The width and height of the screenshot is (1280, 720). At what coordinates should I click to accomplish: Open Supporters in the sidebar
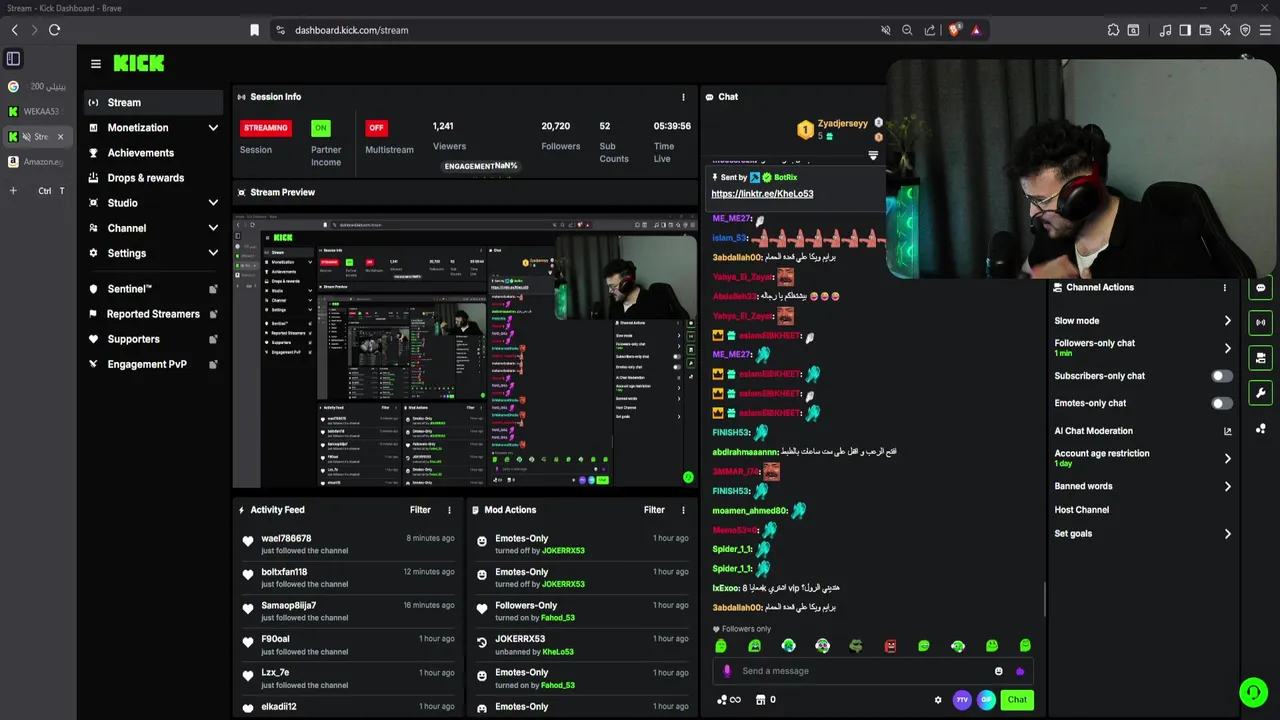(153, 339)
